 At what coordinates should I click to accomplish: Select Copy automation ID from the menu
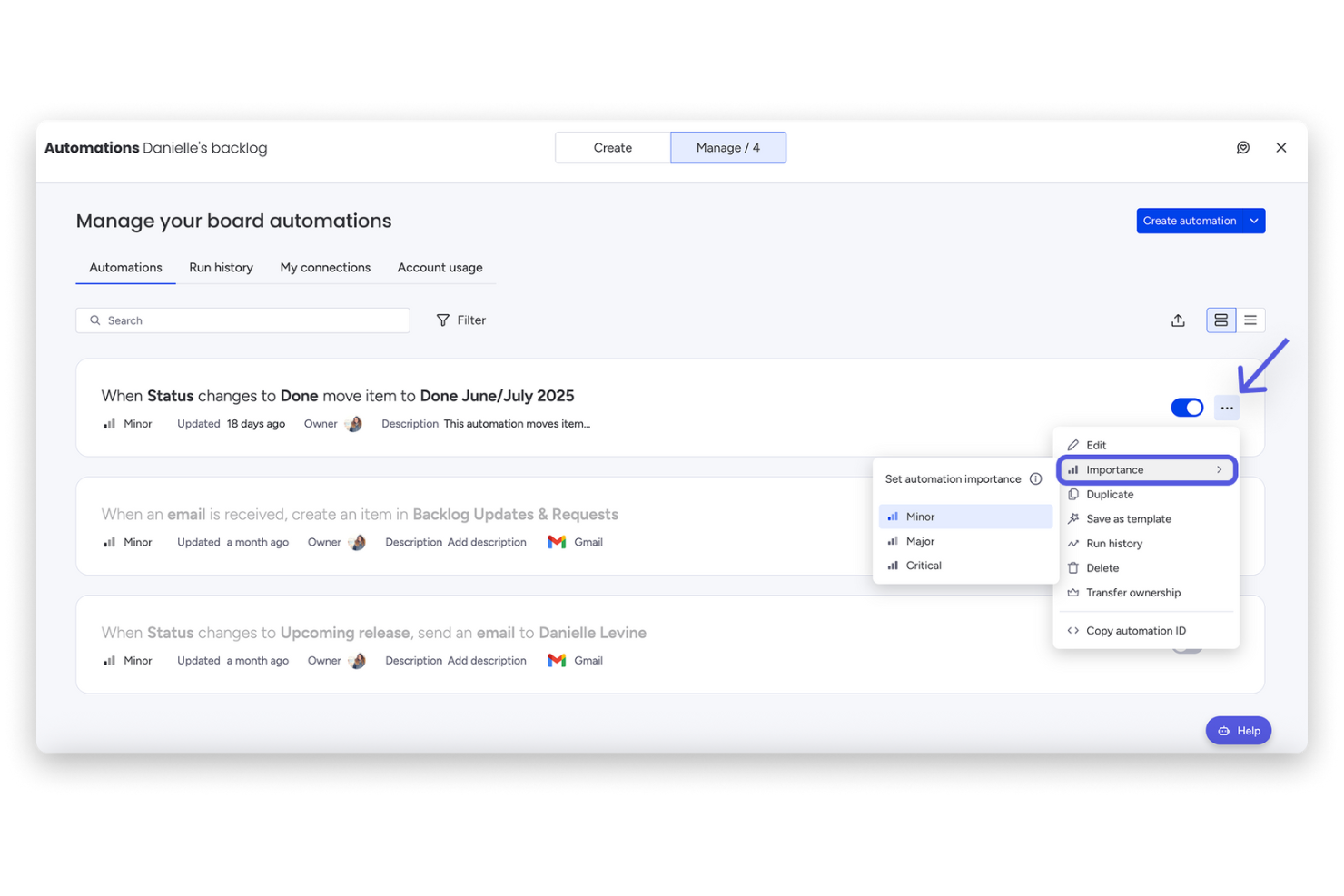pos(1134,630)
